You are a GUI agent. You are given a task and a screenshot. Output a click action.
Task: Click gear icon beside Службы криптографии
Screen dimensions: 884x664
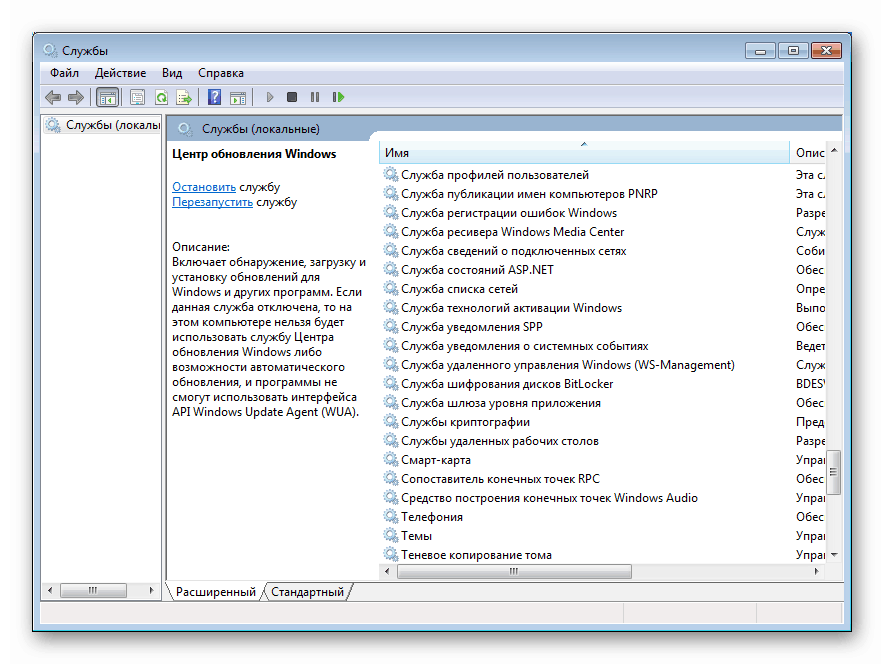(x=391, y=421)
